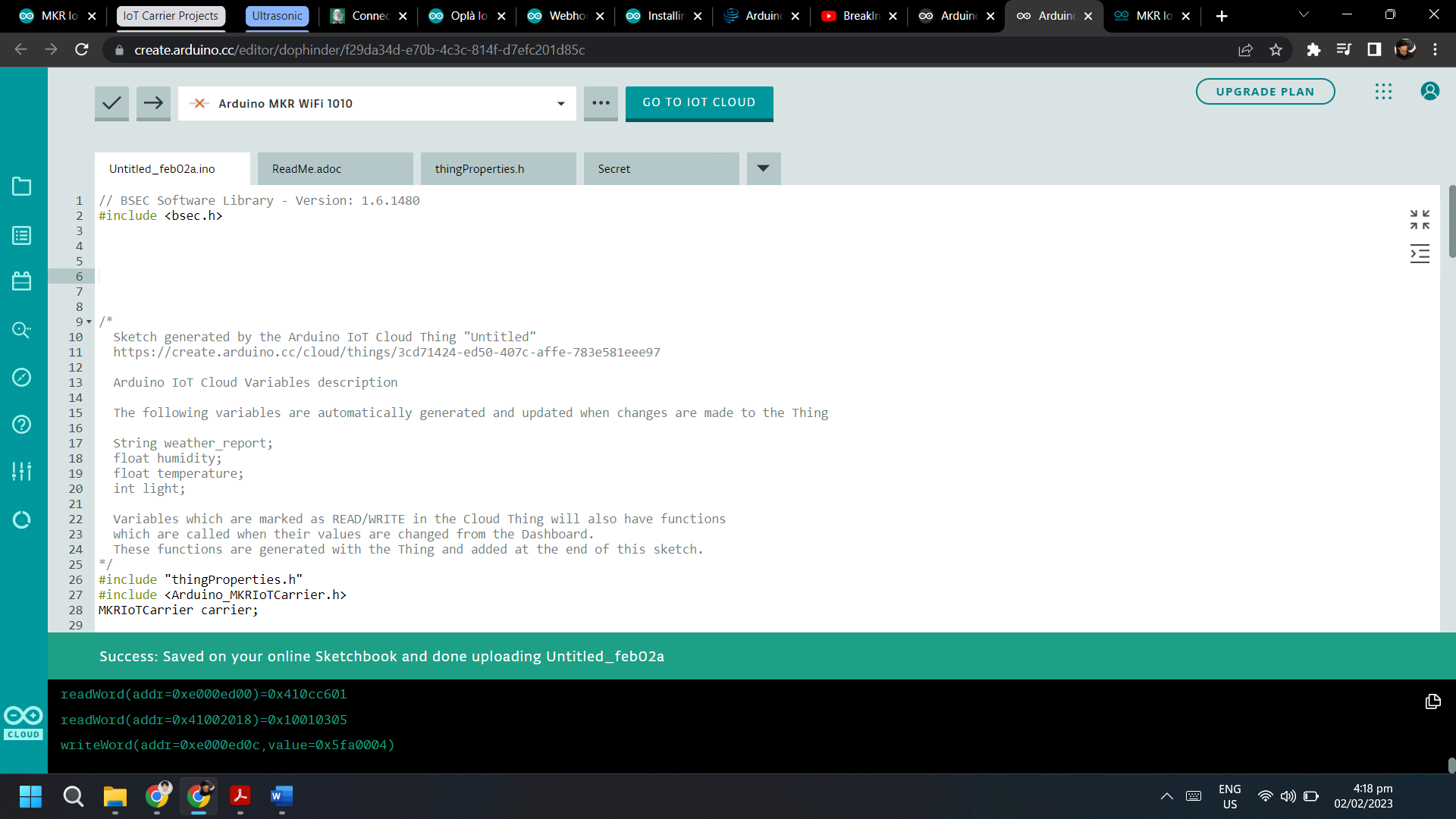Open the Preferences sliders icon in sidebar

point(22,471)
